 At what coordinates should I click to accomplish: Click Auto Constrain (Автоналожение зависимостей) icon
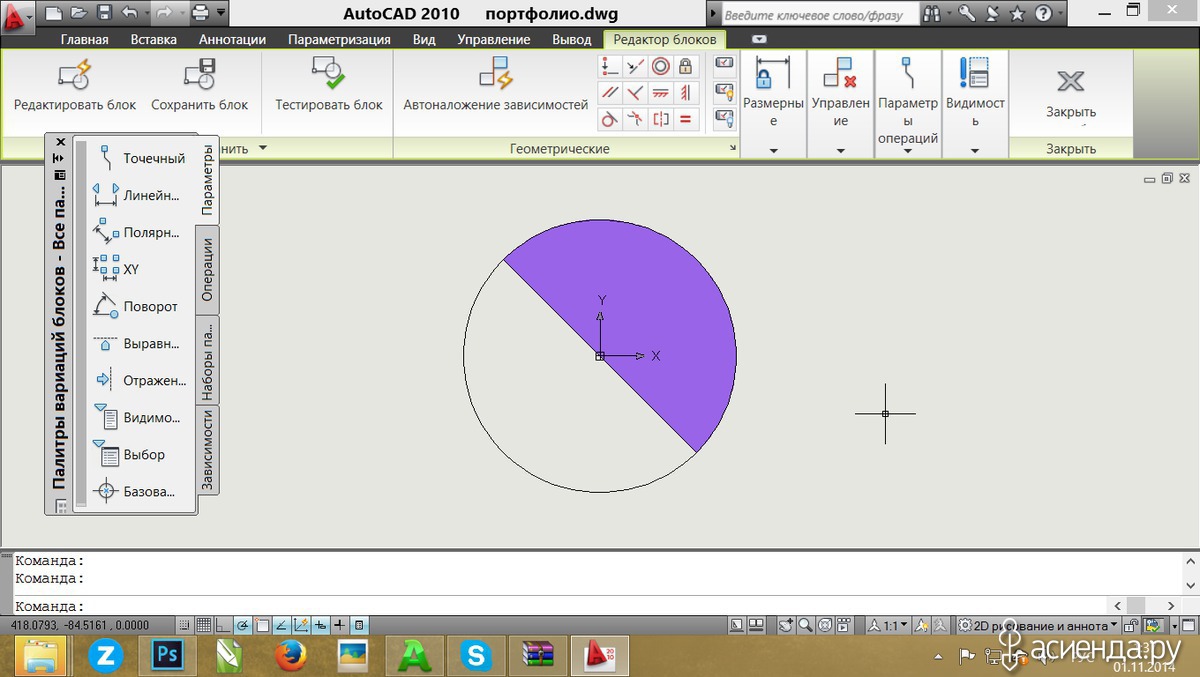coord(496,73)
